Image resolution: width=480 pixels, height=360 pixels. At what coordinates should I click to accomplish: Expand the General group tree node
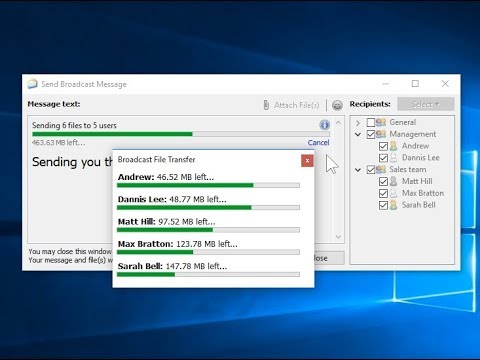click(358, 123)
